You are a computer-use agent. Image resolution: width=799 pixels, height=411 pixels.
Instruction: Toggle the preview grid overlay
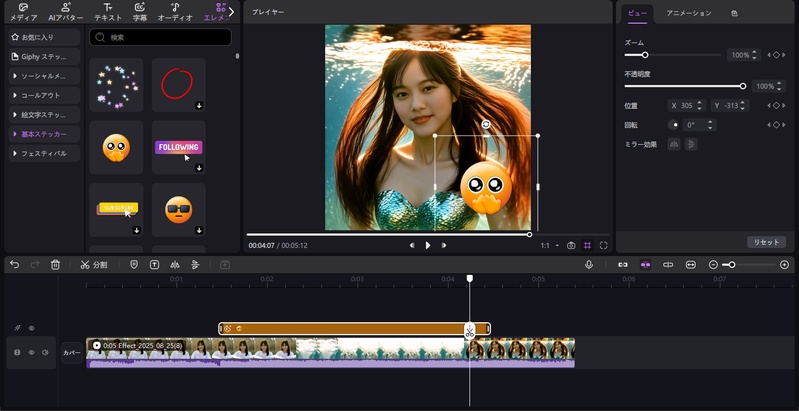click(x=588, y=245)
